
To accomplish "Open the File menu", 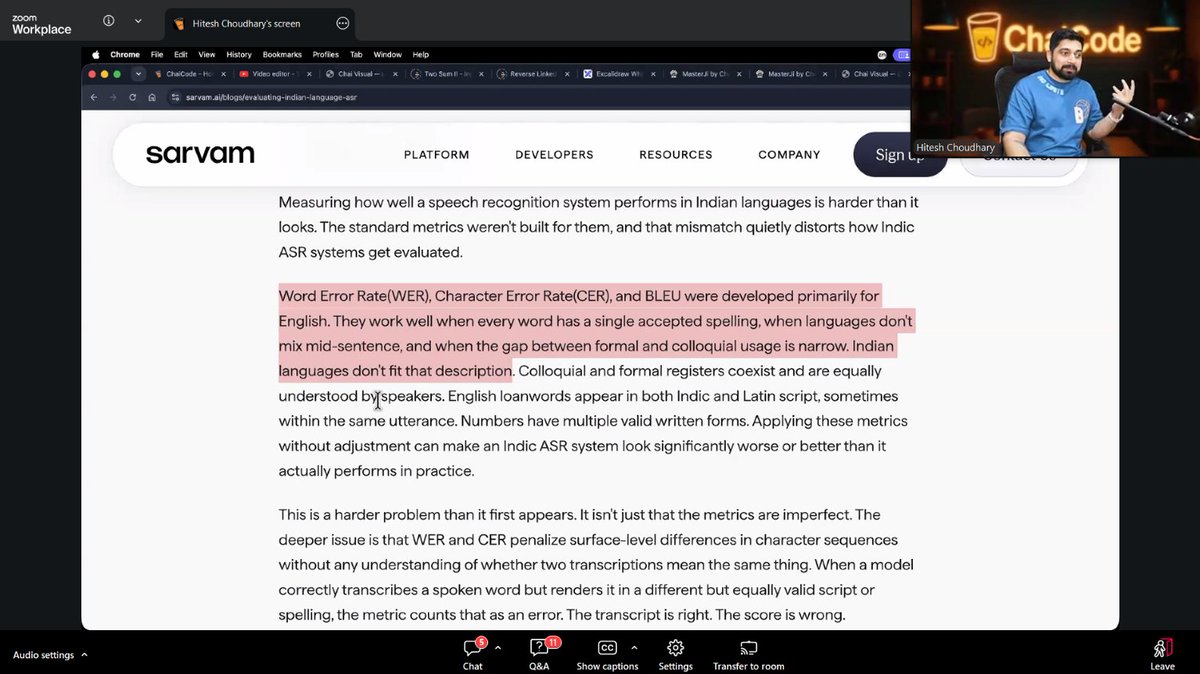I will click(158, 55).
